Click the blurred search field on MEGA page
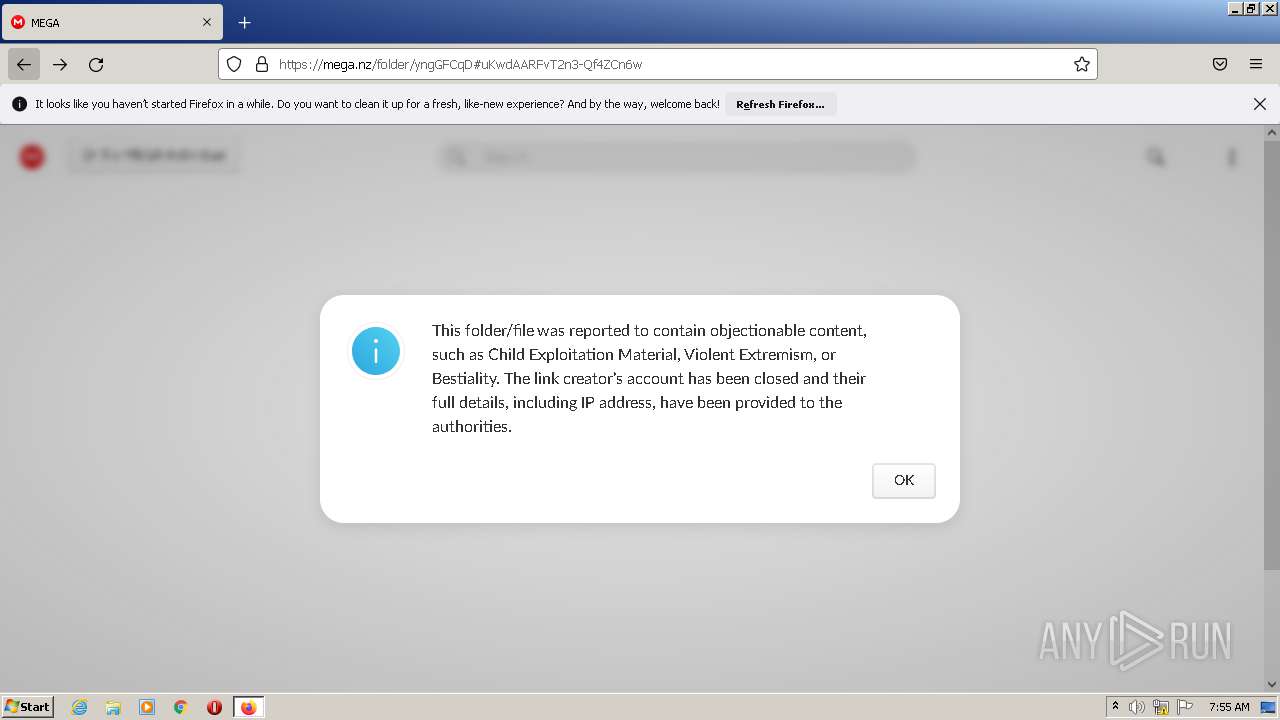Screen dimensions: 1280x720 [x=677, y=157]
